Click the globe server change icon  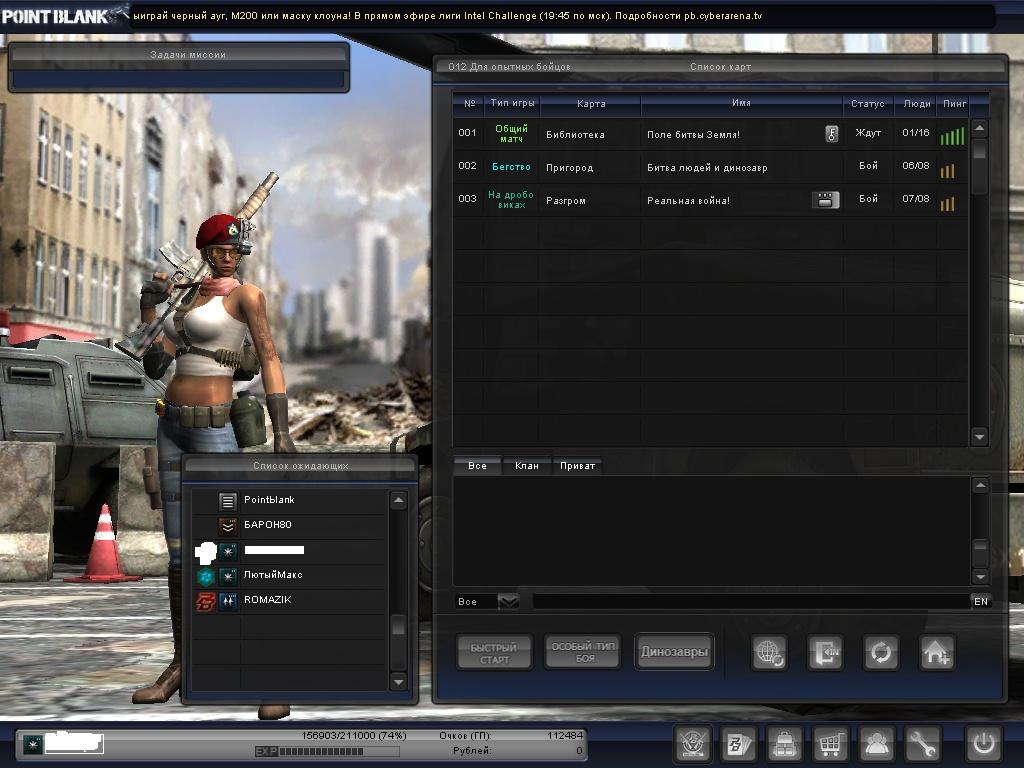click(770, 653)
